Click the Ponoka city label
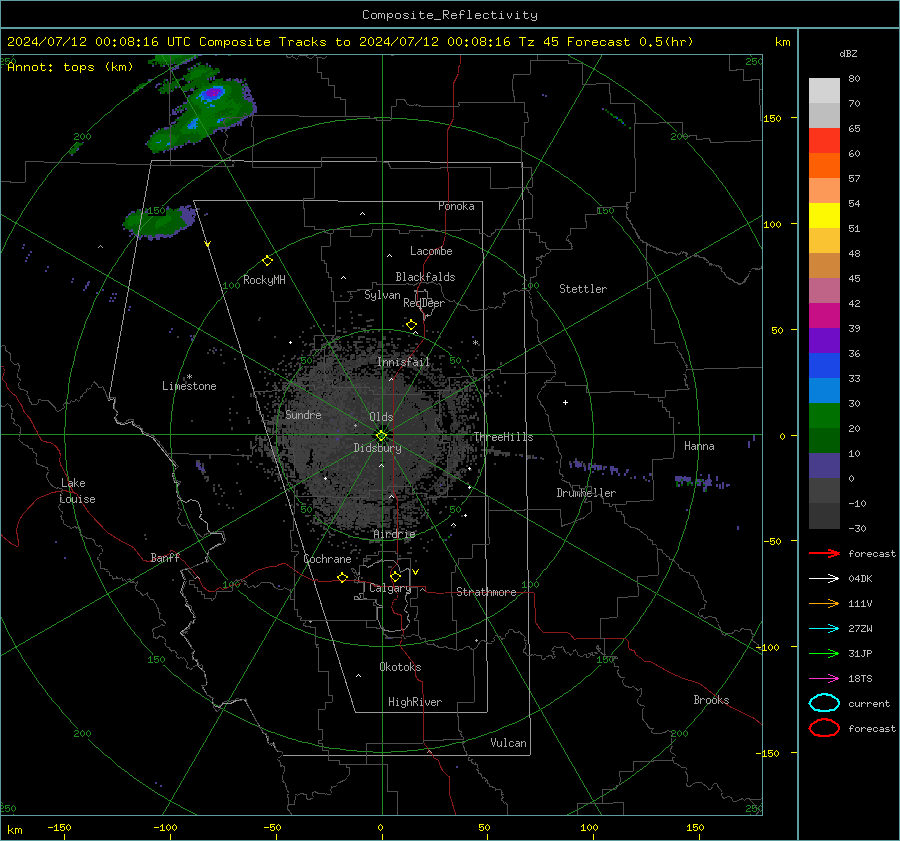Viewport: 900px width, 841px height. point(456,206)
